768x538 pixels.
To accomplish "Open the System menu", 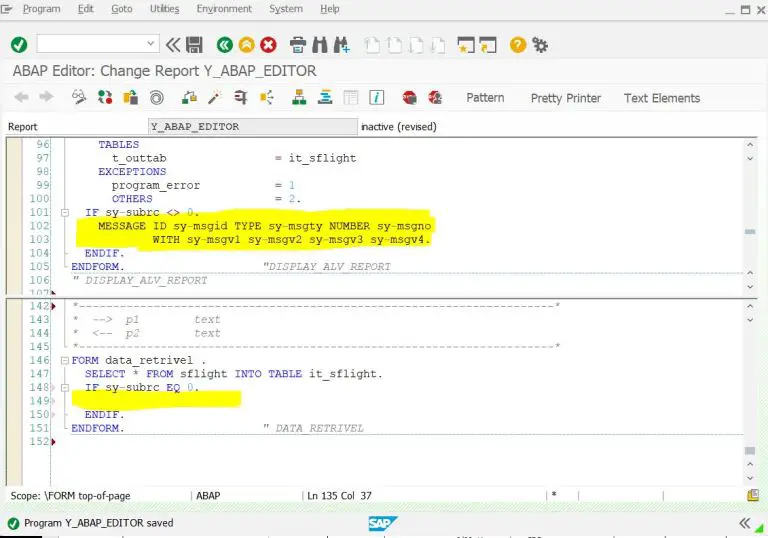I will 286,9.
